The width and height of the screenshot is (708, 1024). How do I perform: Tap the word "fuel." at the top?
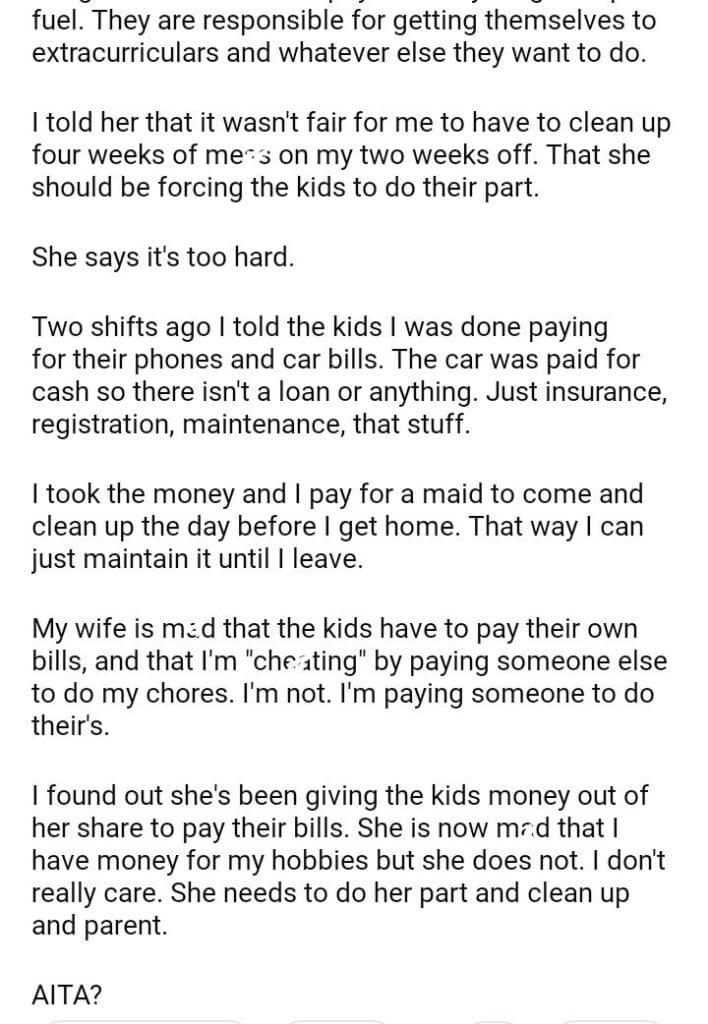[x=60, y=19]
